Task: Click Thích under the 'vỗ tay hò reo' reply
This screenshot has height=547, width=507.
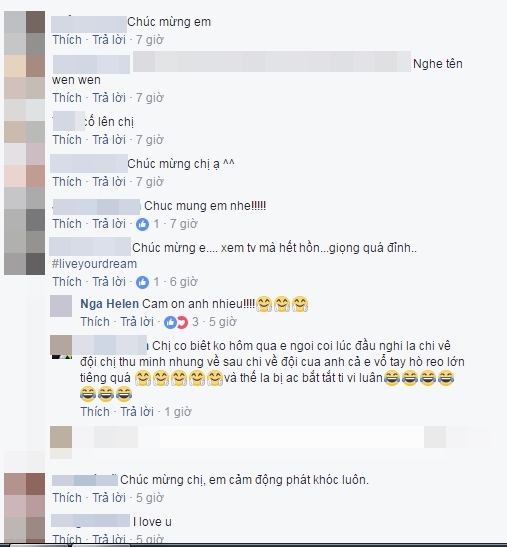Action: pos(95,412)
